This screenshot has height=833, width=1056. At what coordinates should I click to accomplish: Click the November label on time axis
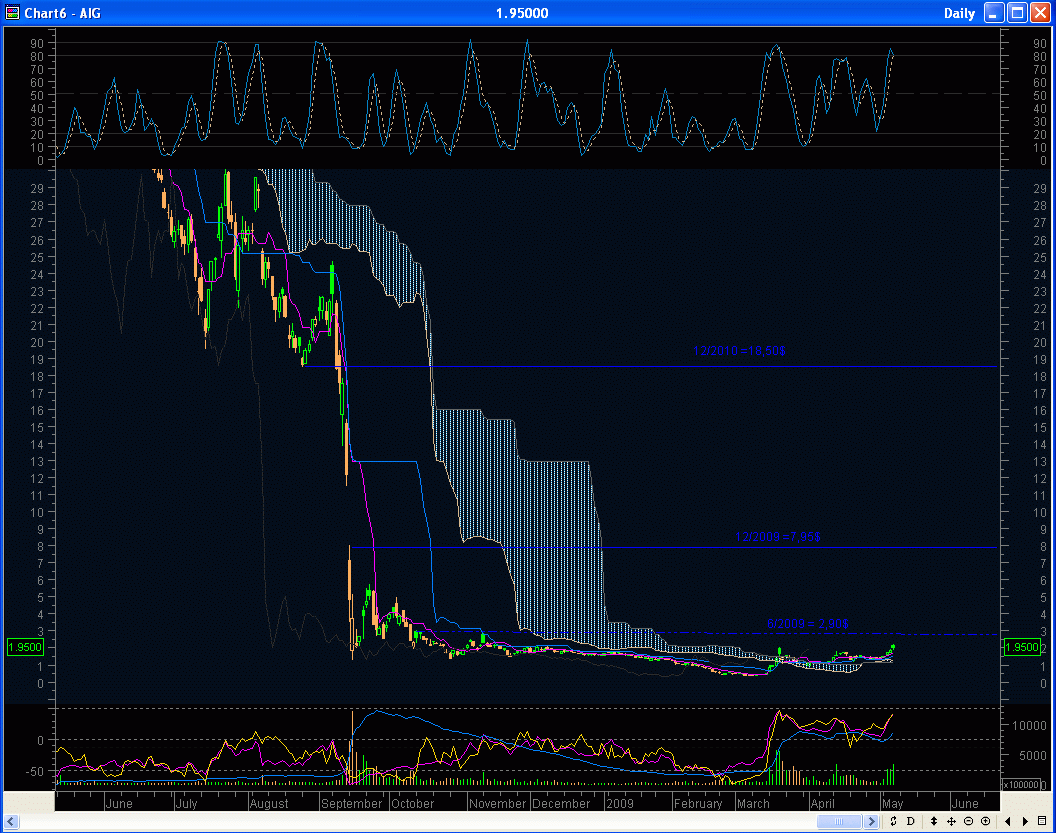pos(497,803)
